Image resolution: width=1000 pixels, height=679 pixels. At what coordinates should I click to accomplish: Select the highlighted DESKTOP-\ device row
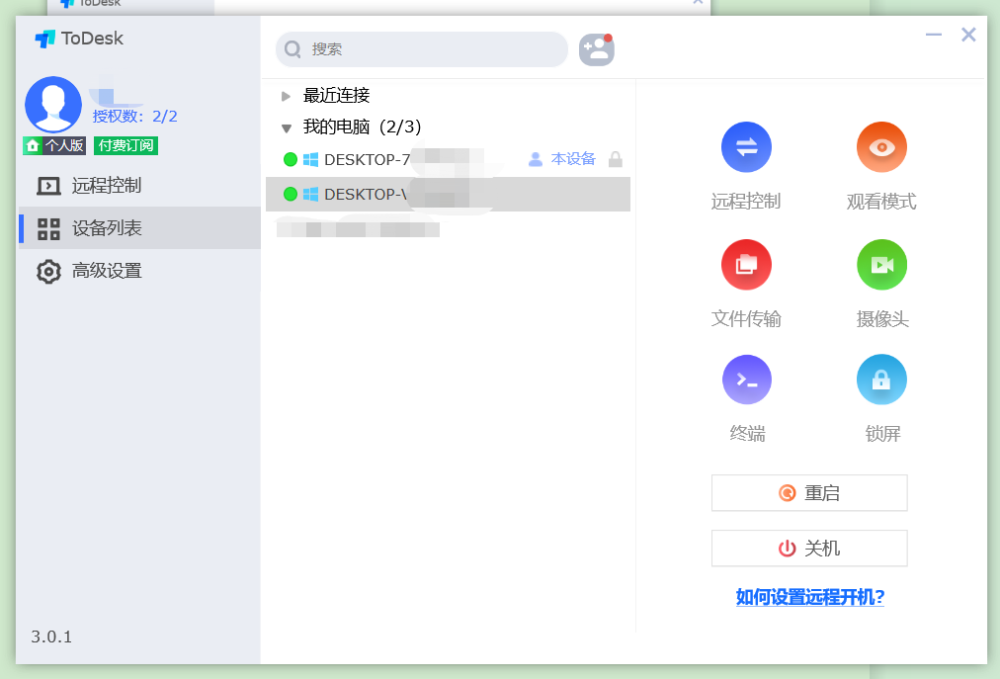click(448, 194)
